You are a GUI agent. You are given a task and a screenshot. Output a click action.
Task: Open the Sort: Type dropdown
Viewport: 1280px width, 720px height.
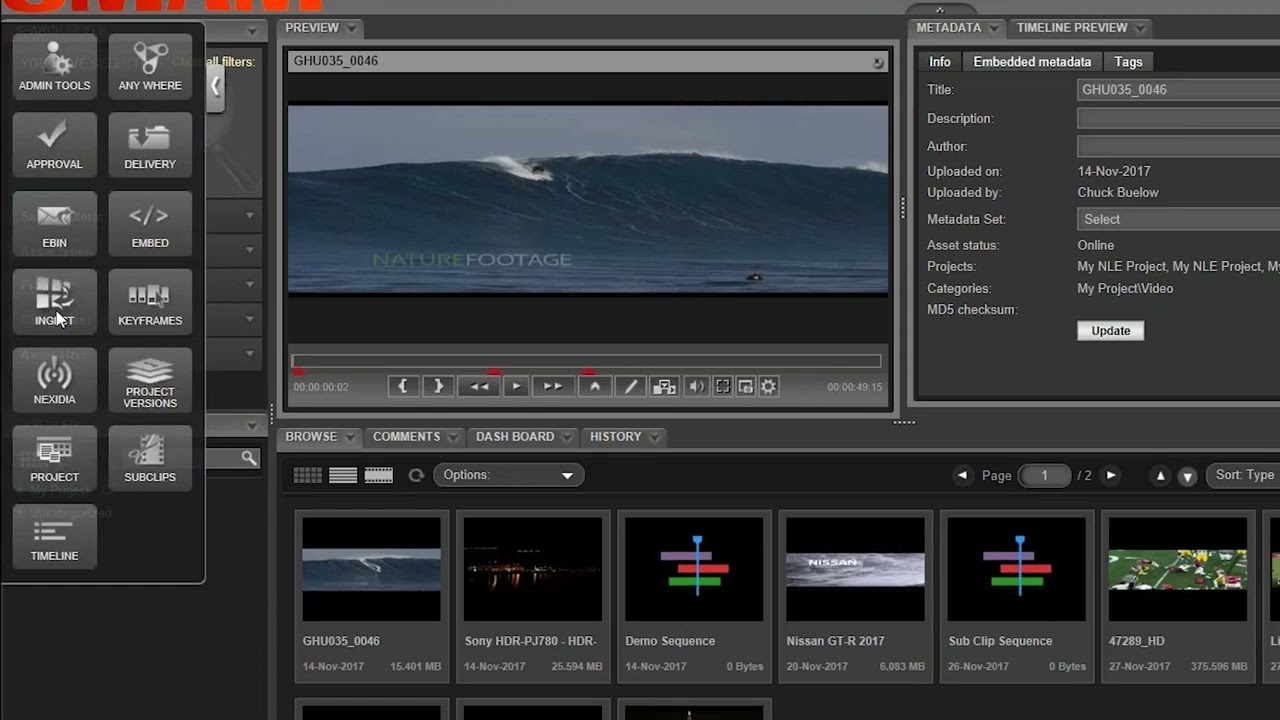coord(1243,475)
